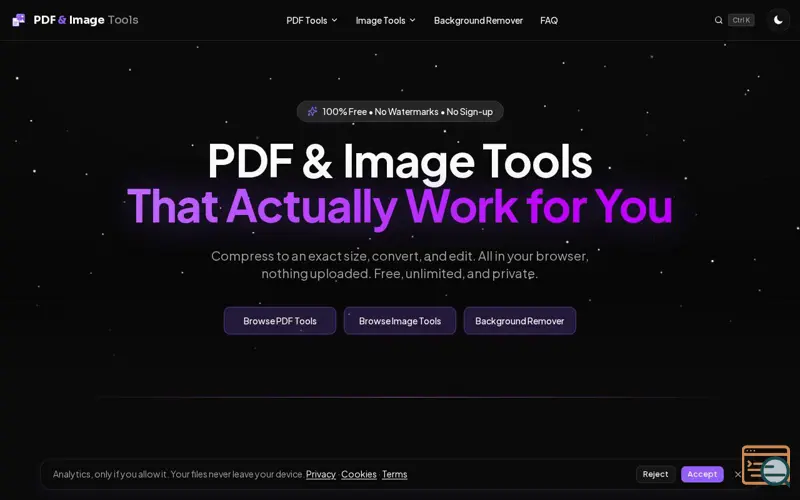Click the 'Compress to an exact size' description
The height and width of the screenshot is (500, 800).
pyautogui.click(x=400, y=265)
